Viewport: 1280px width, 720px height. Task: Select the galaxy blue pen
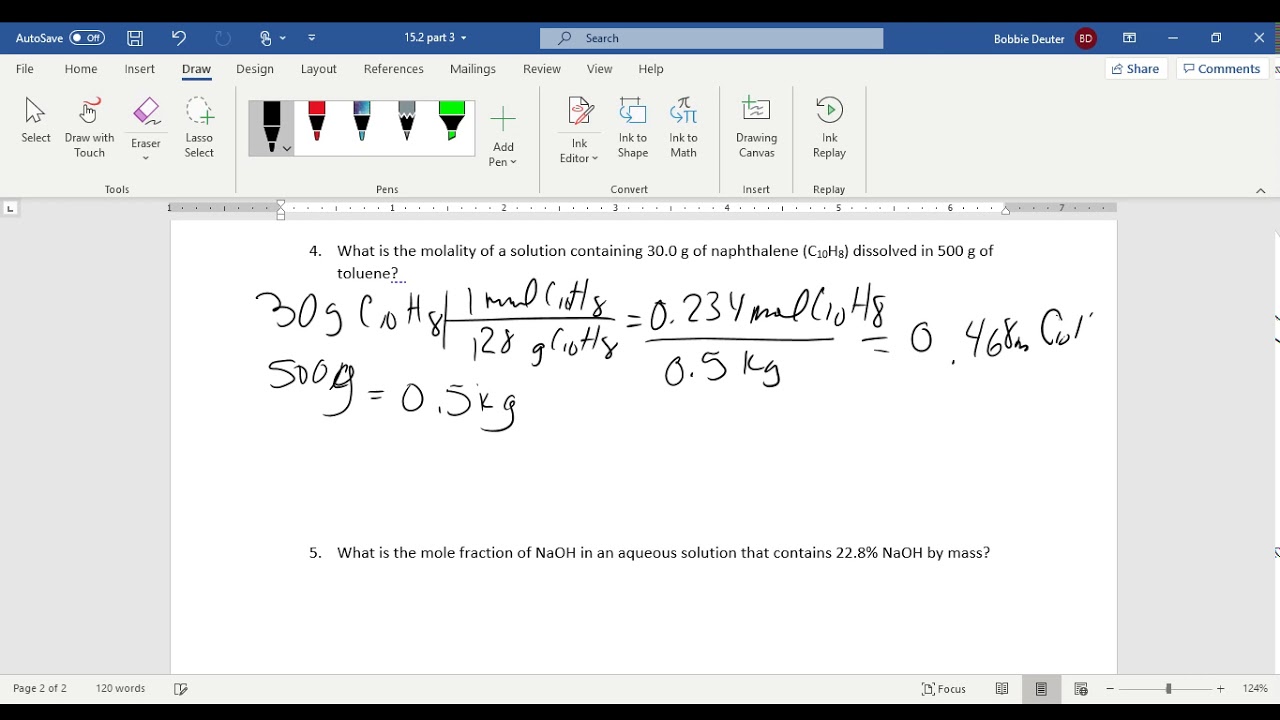(x=362, y=121)
